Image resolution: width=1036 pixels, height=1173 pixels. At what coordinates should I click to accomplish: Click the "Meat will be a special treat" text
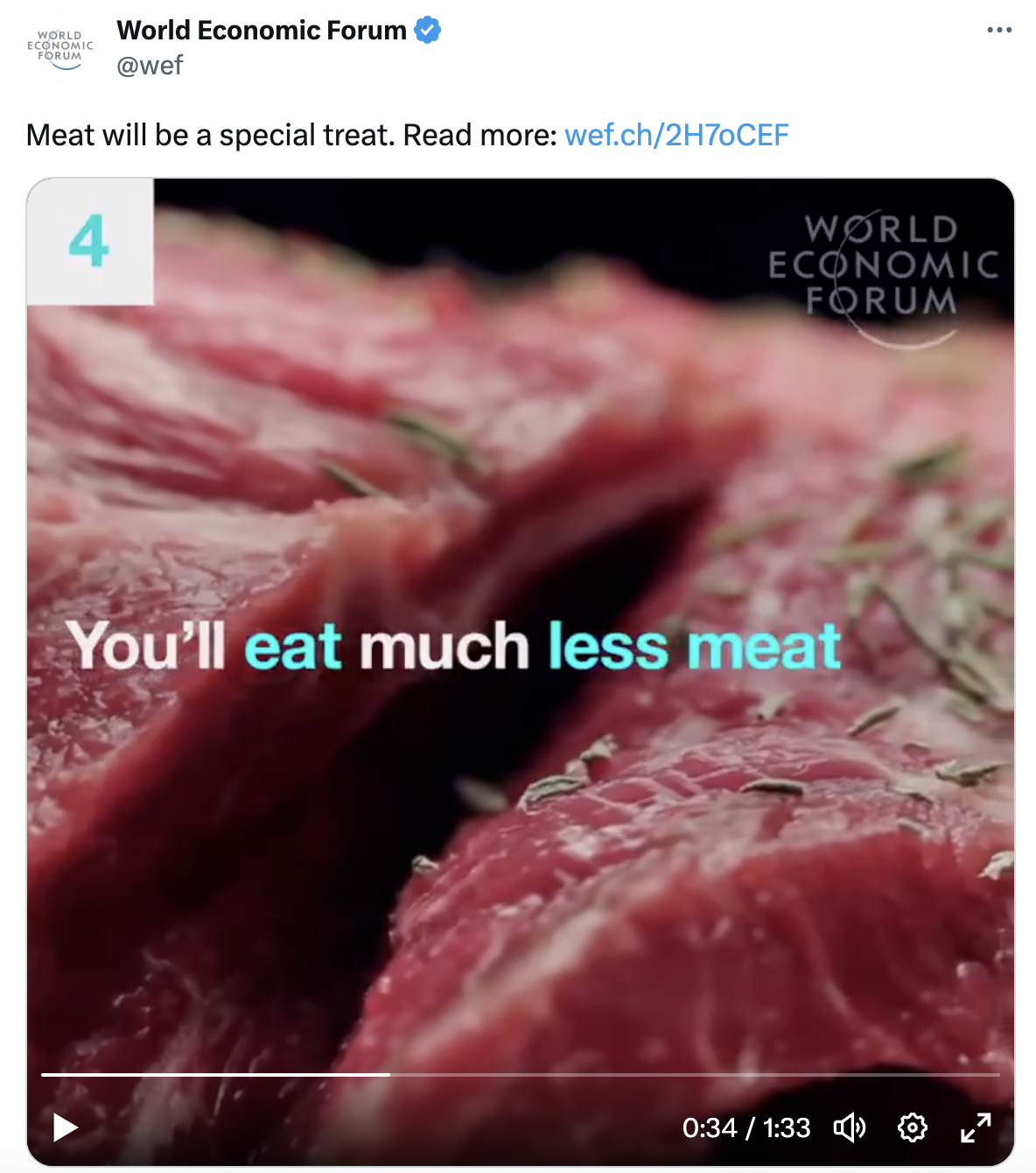(x=211, y=135)
